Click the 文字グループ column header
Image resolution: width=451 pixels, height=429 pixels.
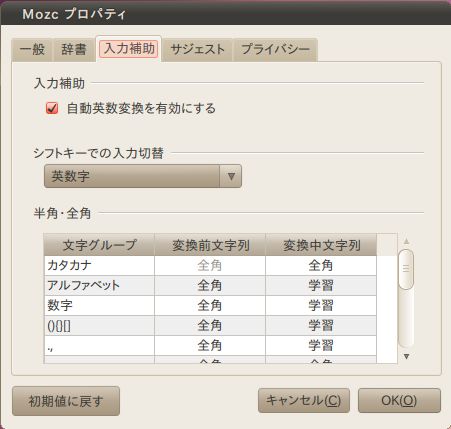[99, 245]
